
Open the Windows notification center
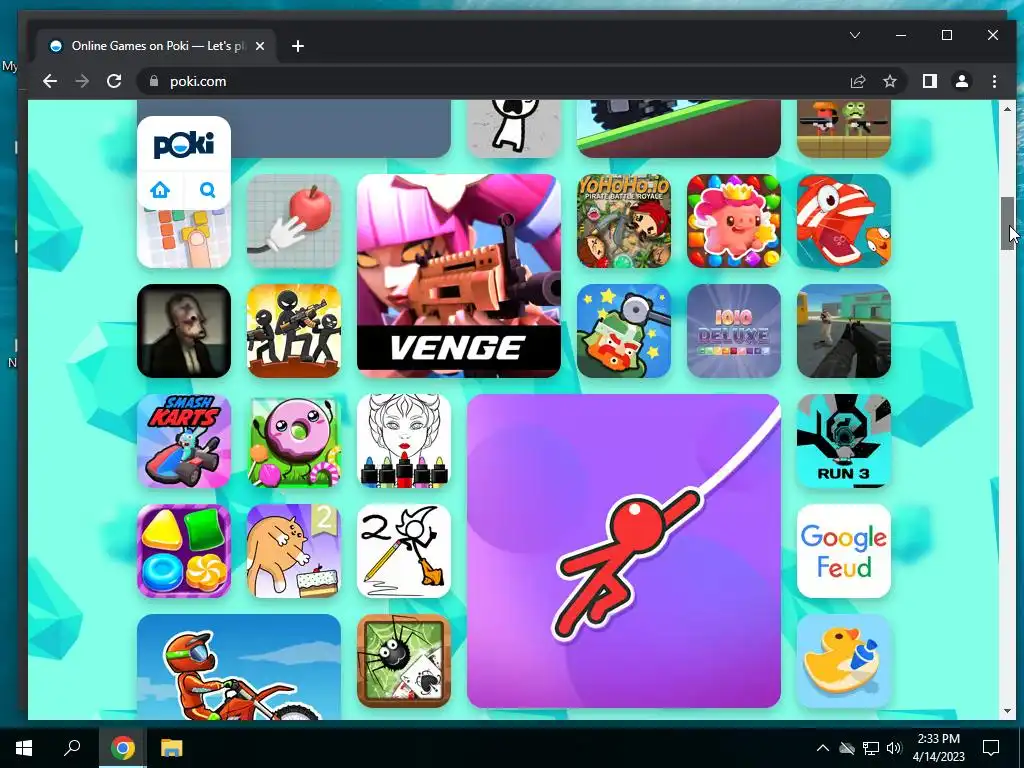(x=991, y=748)
